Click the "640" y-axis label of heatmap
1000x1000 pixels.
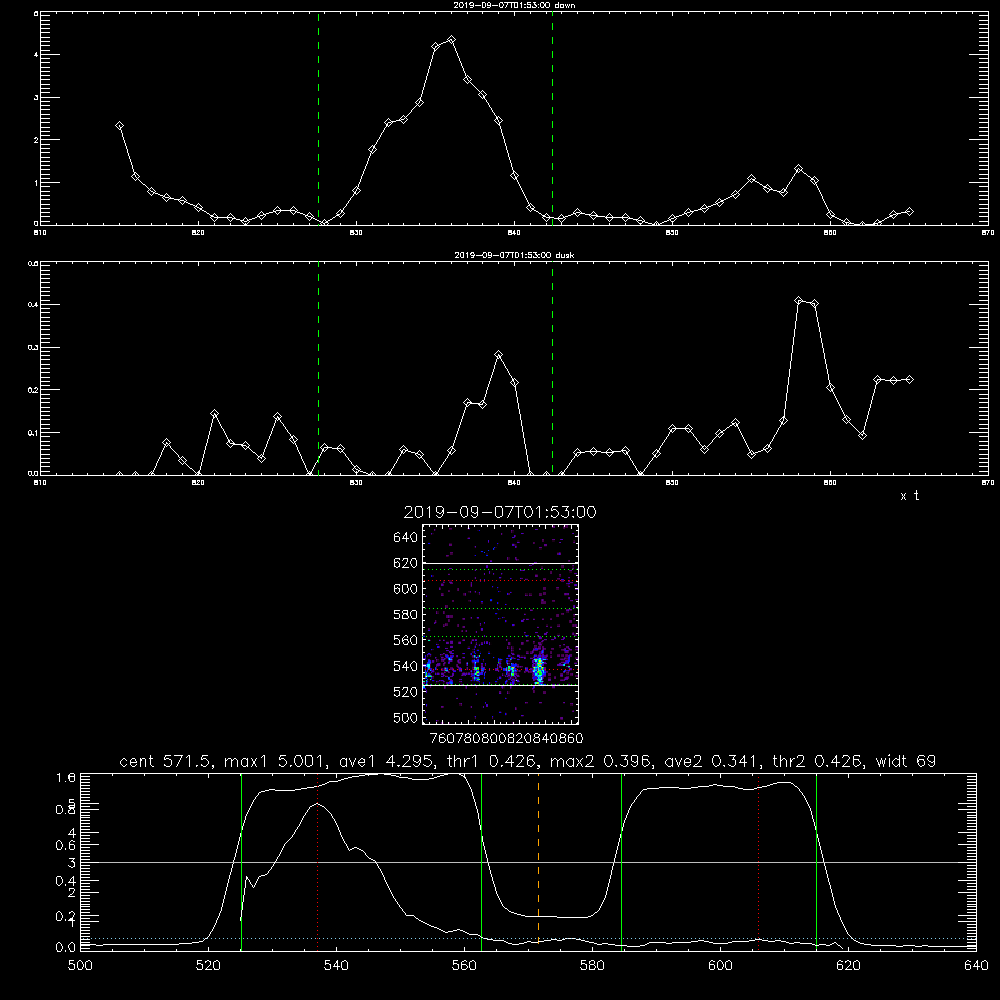pos(406,538)
